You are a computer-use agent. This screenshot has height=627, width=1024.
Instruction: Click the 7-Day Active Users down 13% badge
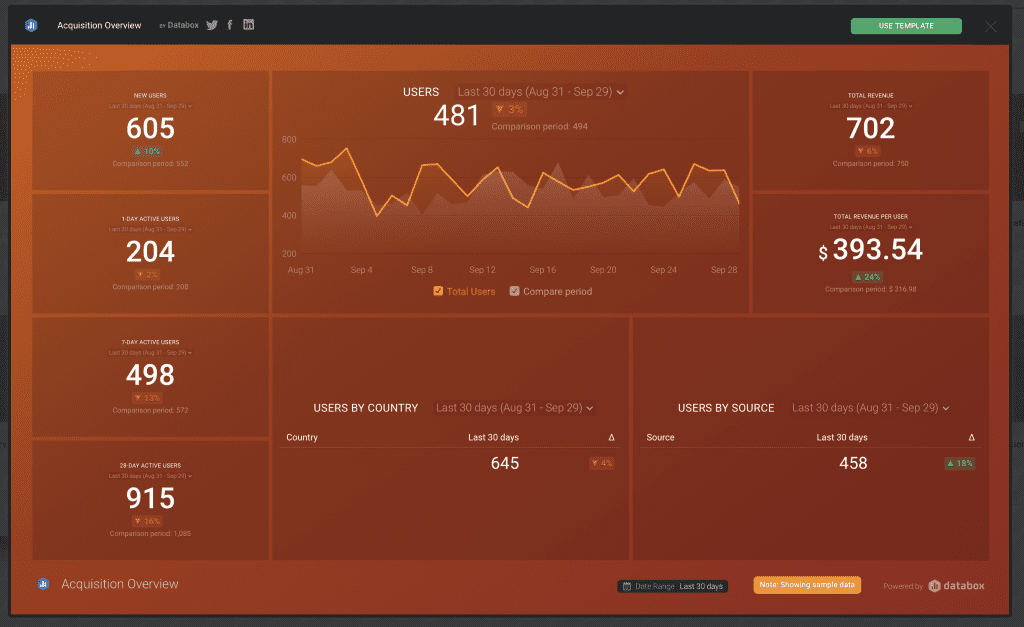click(148, 398)
